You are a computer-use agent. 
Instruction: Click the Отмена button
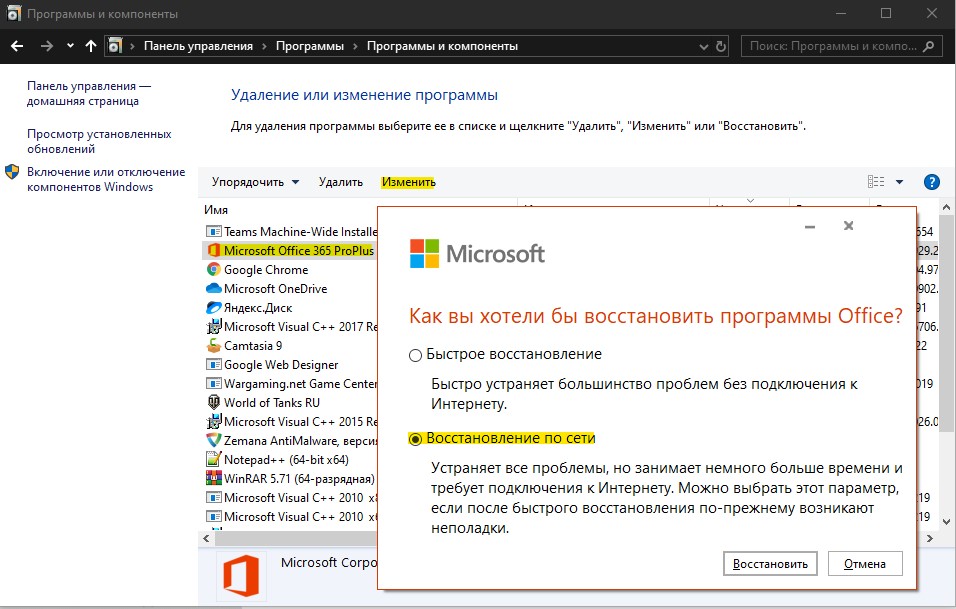coord(865,564)
